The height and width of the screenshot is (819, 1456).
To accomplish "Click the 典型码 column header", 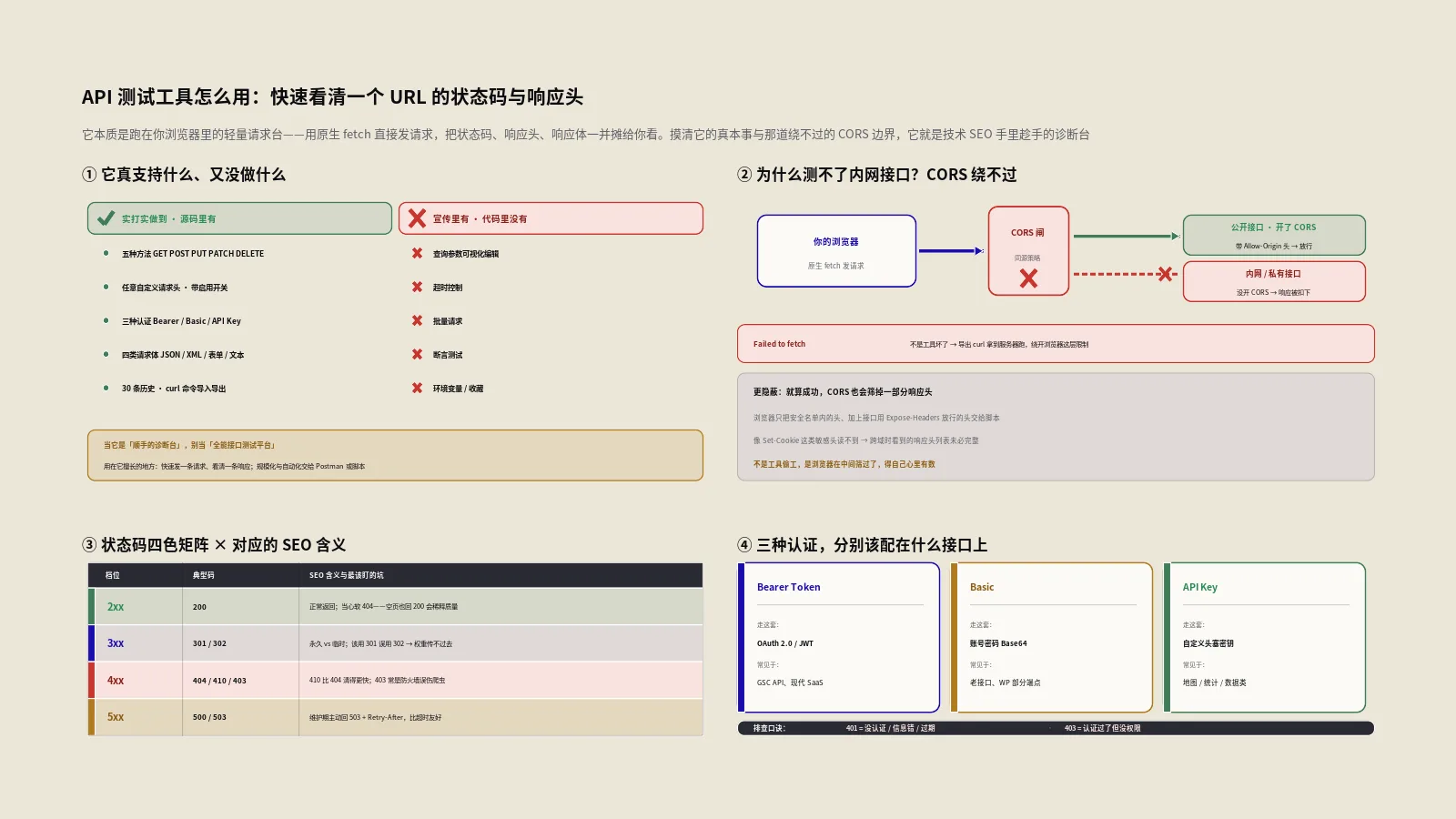I will click(x=204, y=575).
